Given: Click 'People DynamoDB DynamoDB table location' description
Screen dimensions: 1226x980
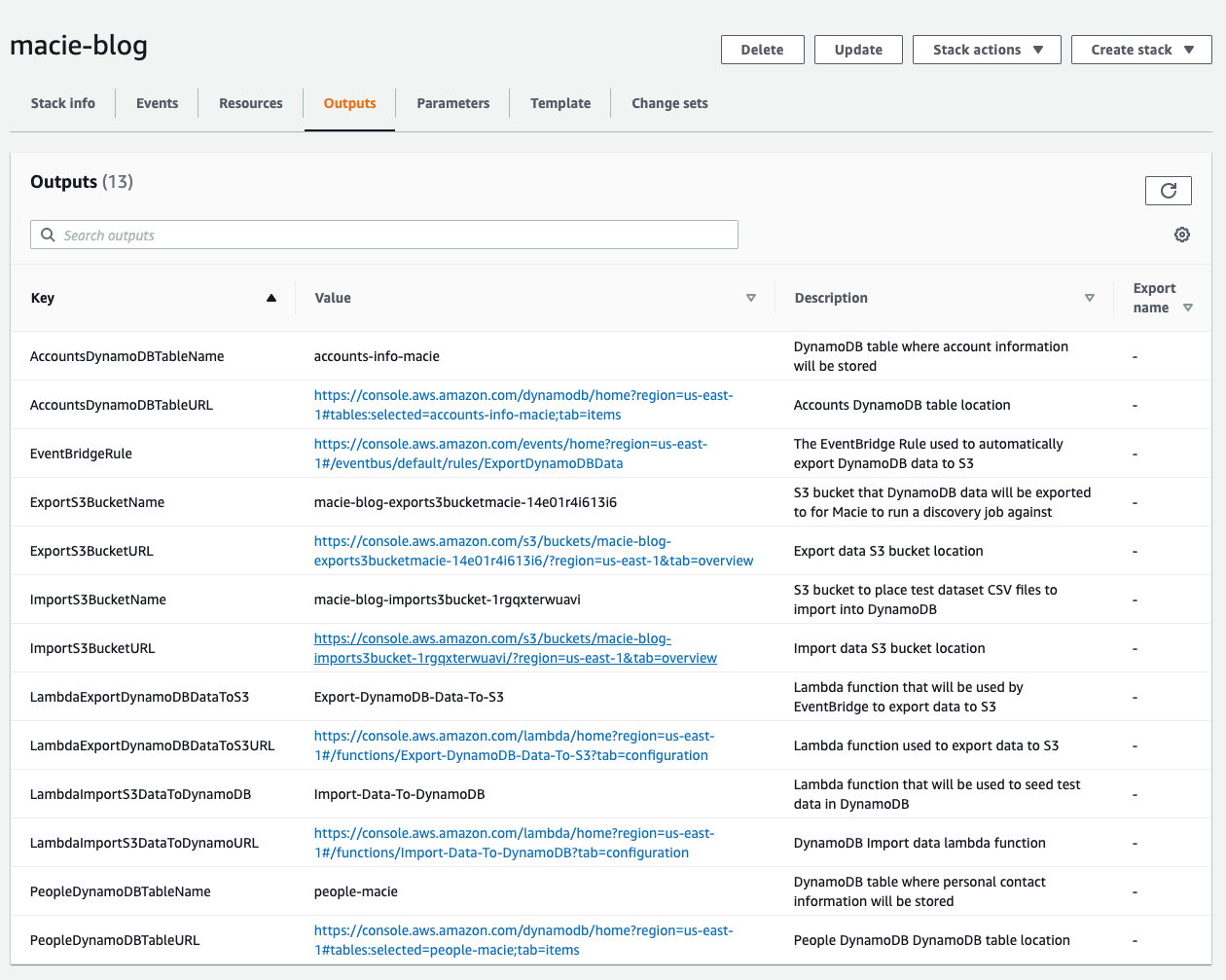Looking at the screenshot, I should coord(932,940).
